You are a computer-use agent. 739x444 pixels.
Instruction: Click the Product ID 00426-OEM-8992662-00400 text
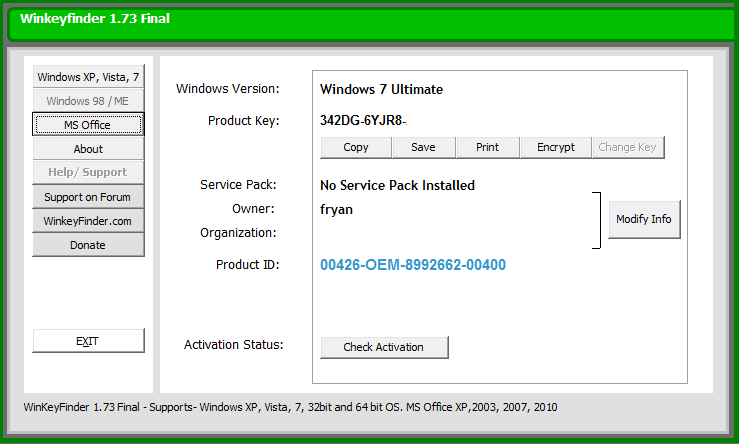click(413, 265)
